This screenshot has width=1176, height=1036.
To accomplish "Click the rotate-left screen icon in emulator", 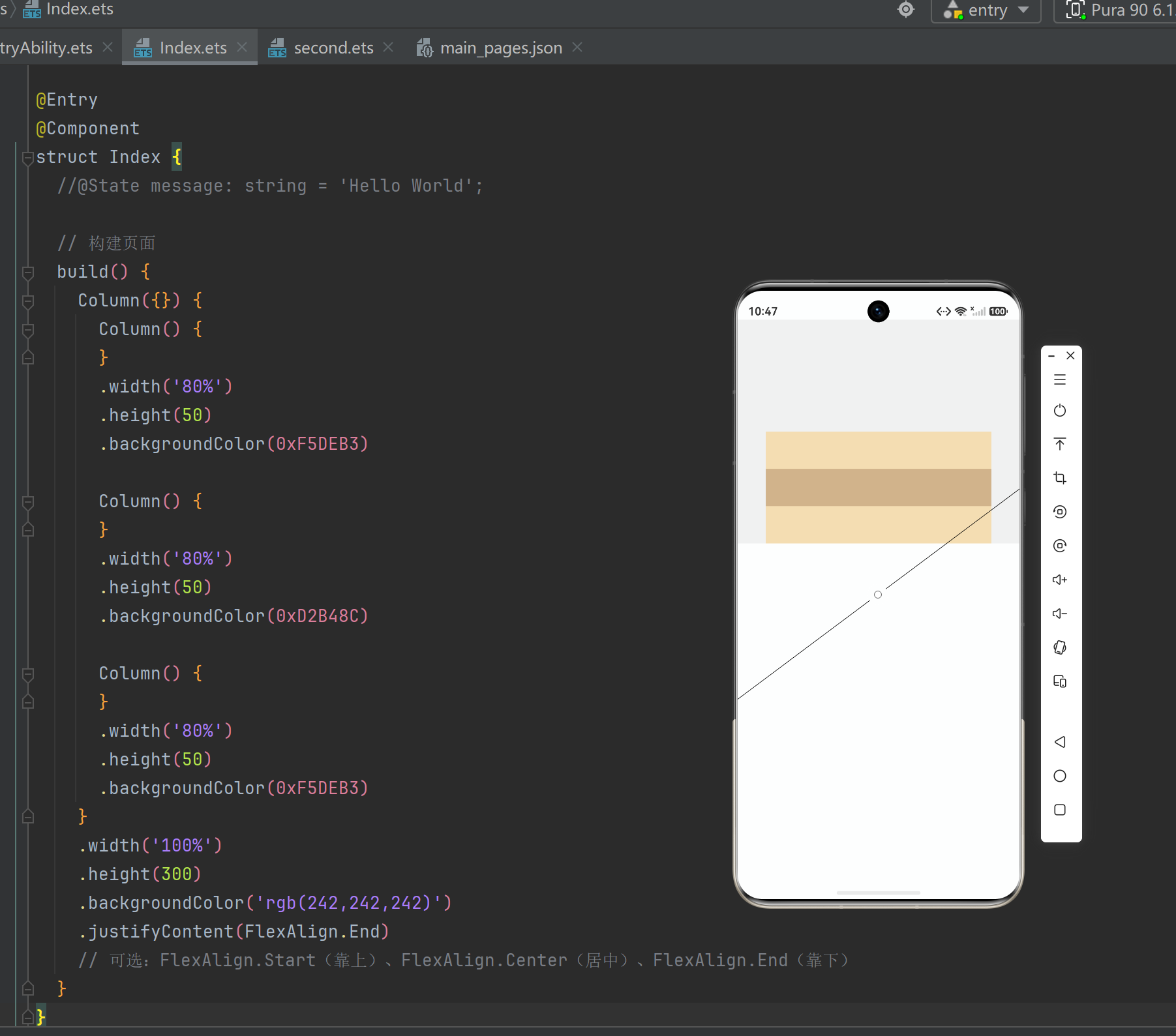I will (x=1060, y=512).
